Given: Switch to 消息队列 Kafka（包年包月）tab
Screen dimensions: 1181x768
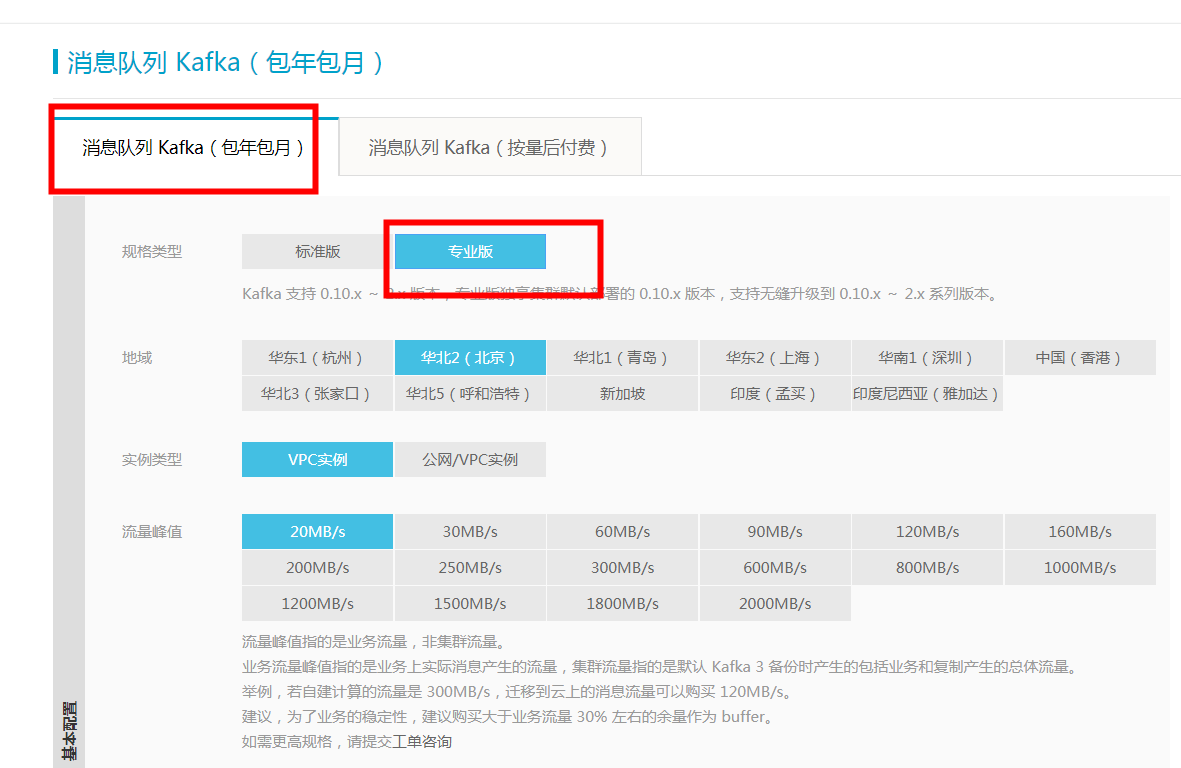Looking at the screenshot, I should [x=194, y=147].
